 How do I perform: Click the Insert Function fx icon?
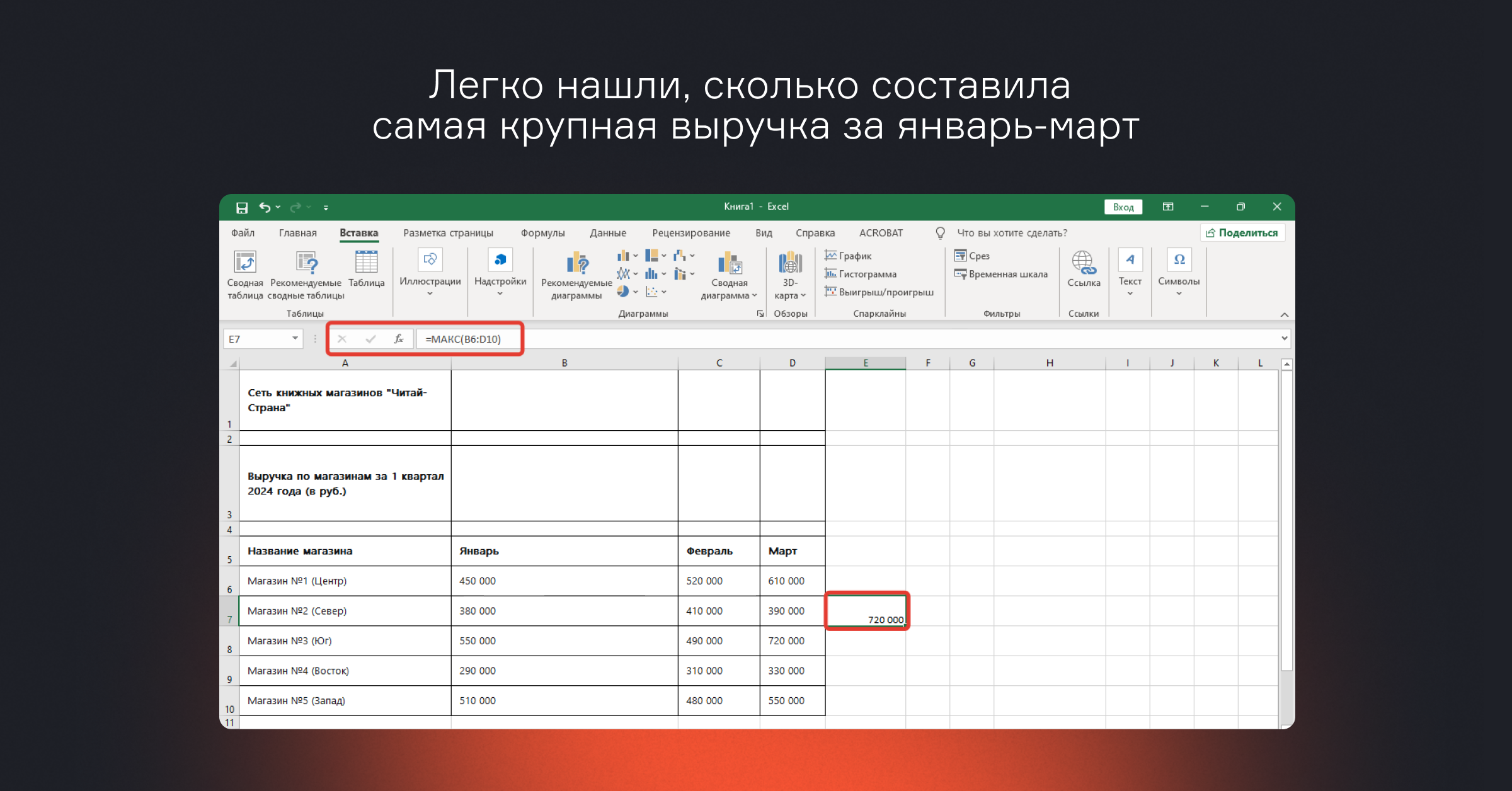click(x=398, y=339)
